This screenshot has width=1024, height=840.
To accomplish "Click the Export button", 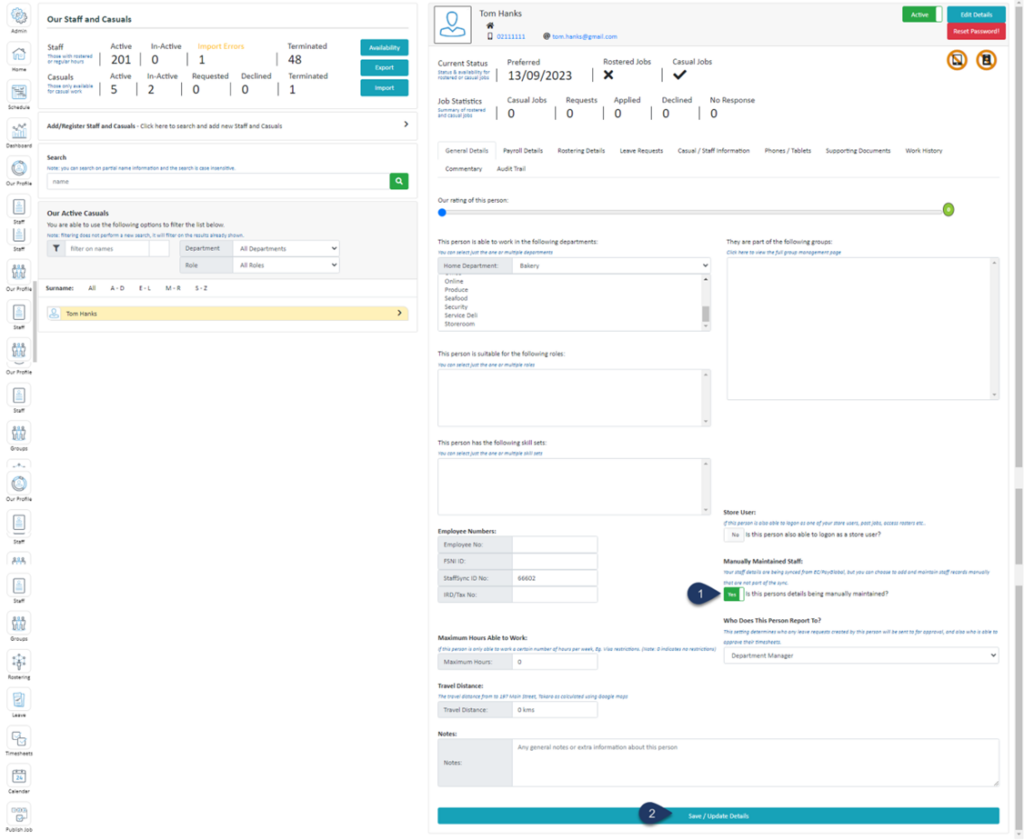I will click(x=384, y=68).
